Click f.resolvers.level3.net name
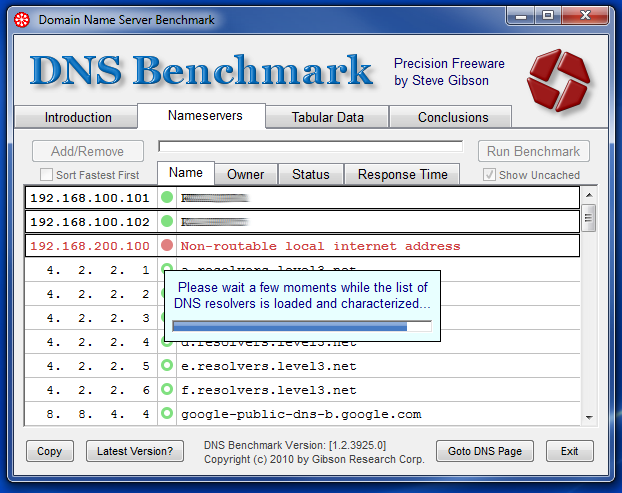The height and width of the screenshot is (493, 622). coord(269,390)
